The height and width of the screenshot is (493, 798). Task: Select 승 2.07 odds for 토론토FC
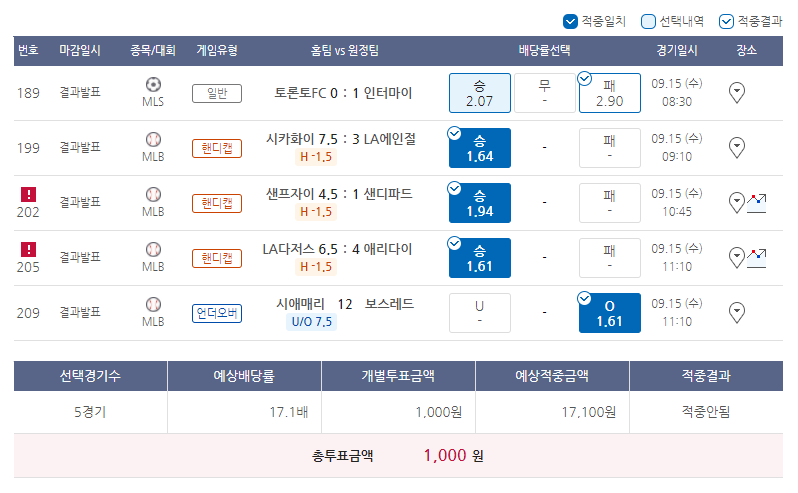click(x=479, y=93)
